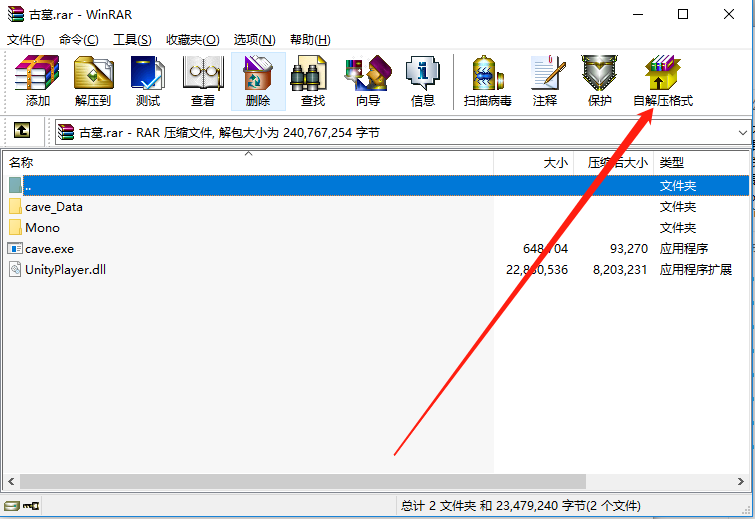
Task: Select the cave.exe file name
Action: 49,248
